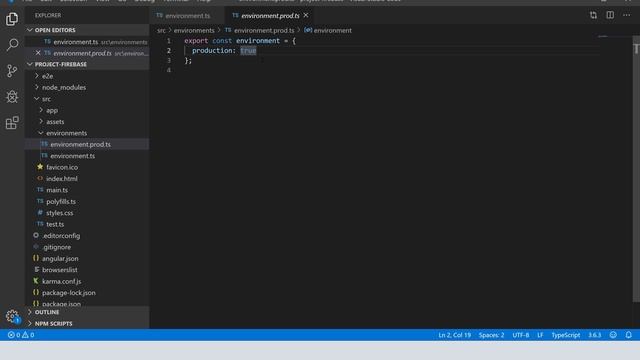The width and height of the screenshot is (640, 360).
Task: Go to line via Ln 2, Col 19
Action: pyautogui.click(x=454, y=335)
